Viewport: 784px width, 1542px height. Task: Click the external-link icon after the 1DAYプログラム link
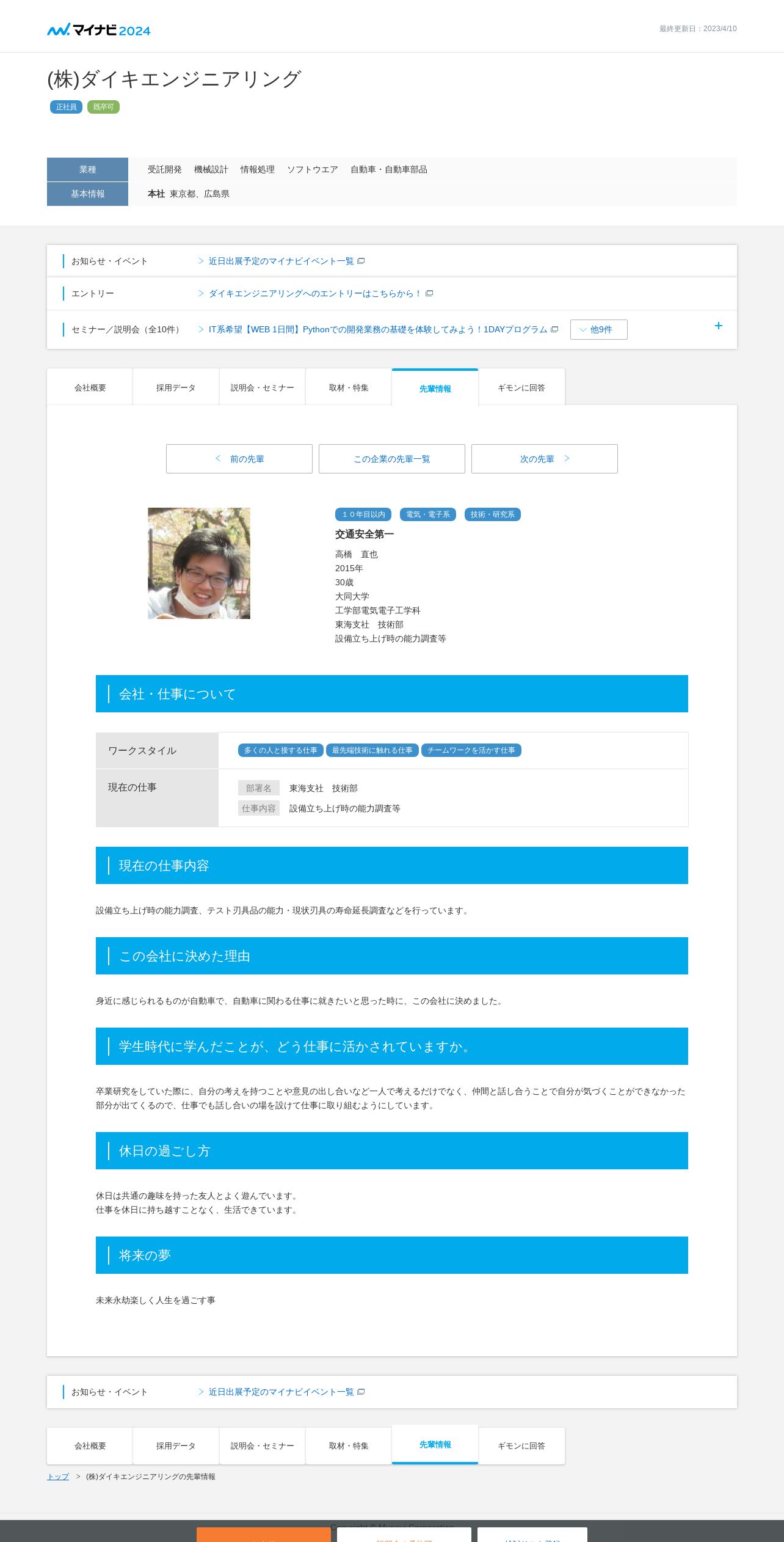(x=554, y=329)
